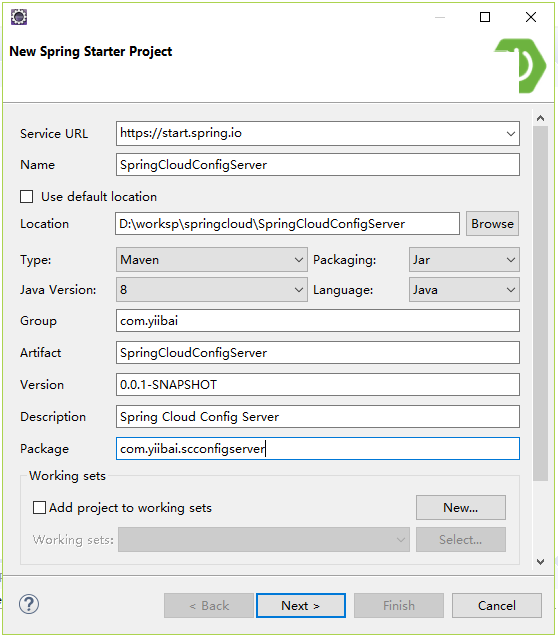Click the scrollbar down arrow

(x=540, y=562)
